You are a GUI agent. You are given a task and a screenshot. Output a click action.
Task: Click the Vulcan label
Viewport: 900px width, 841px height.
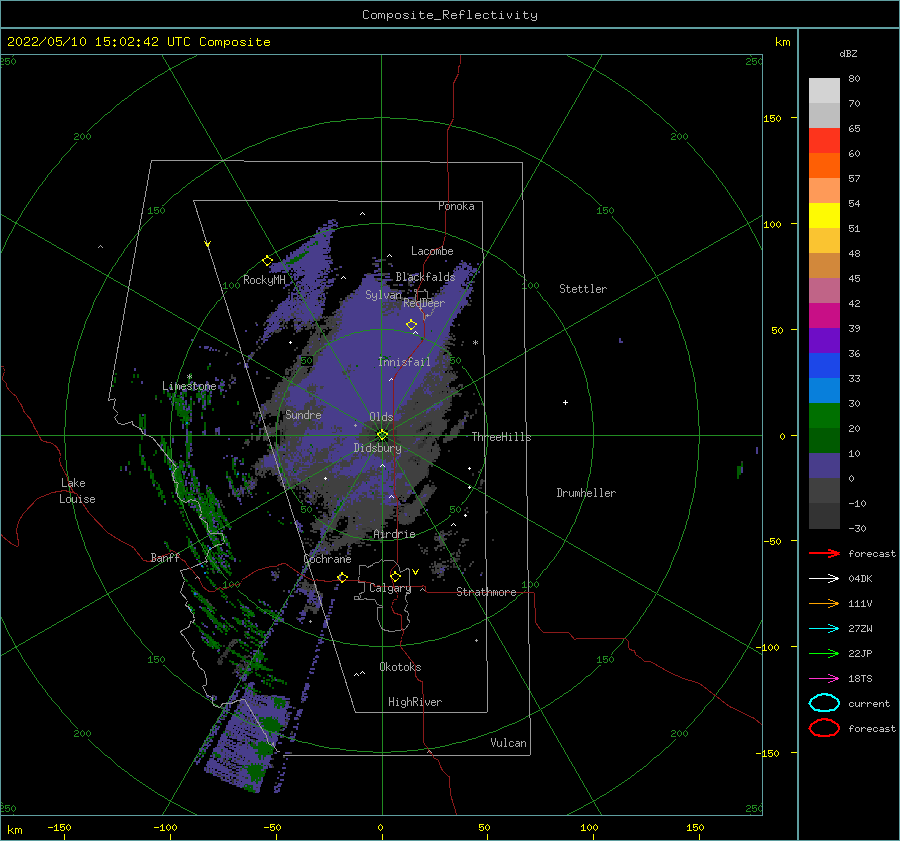tap(509, 743)
